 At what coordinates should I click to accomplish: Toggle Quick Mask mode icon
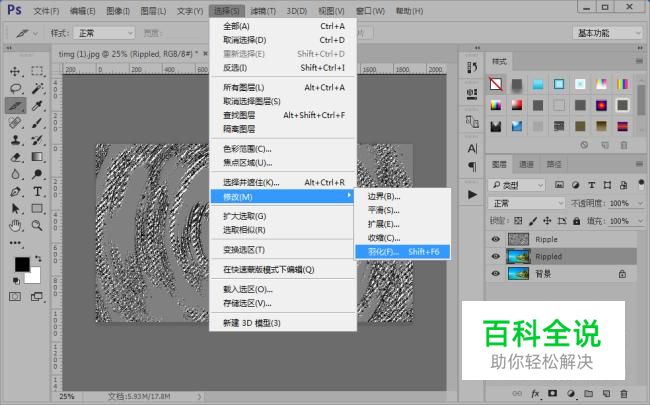point(15,296)
